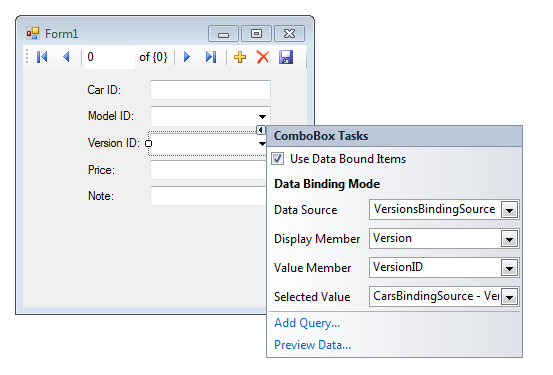Screen dimensions: 553x375
Task: Click the smart tag arrow glyph on the Version ID combo box
Action: [x=261, y=130]
